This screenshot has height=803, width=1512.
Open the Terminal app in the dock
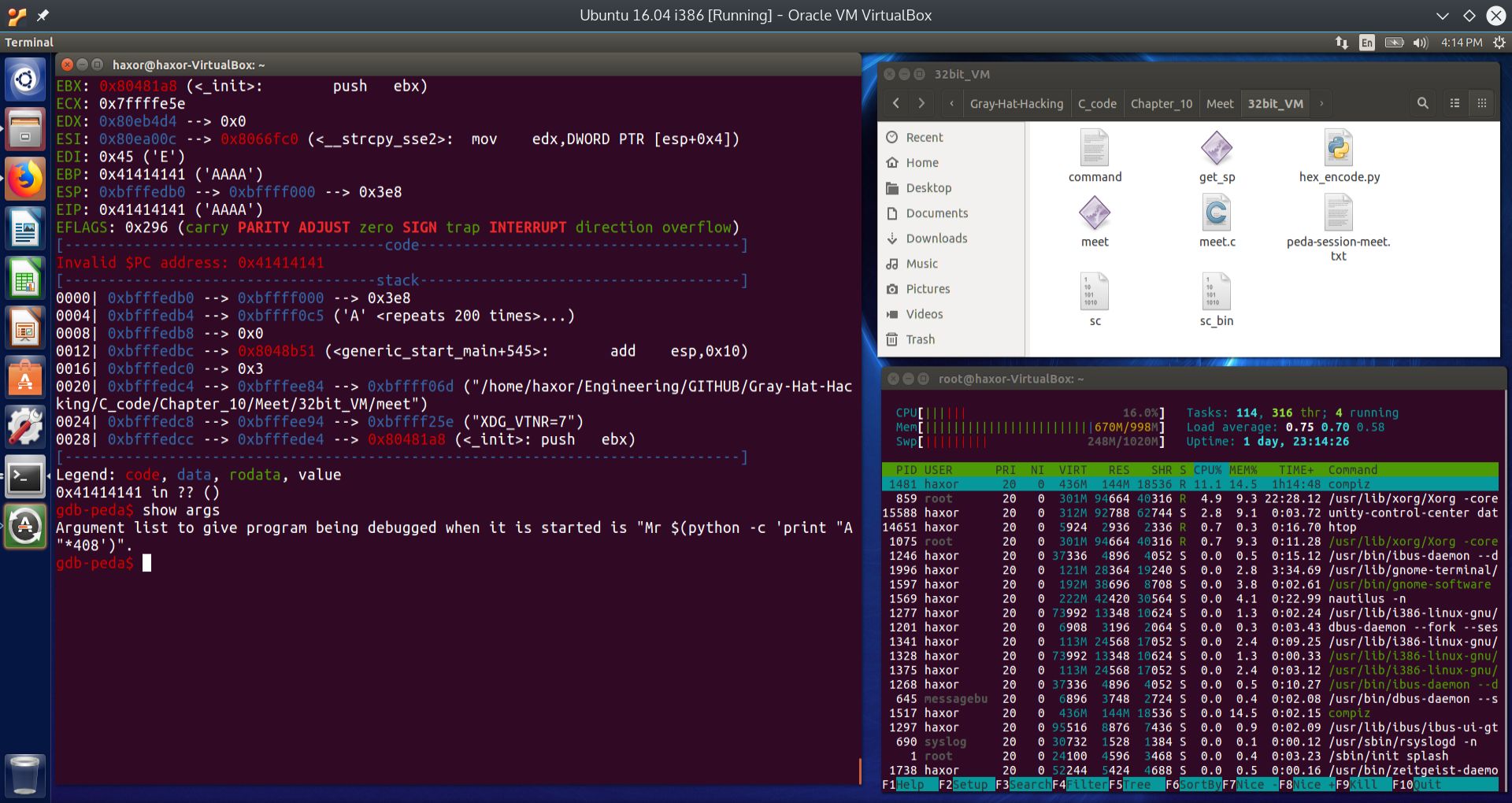pos(26,476)
